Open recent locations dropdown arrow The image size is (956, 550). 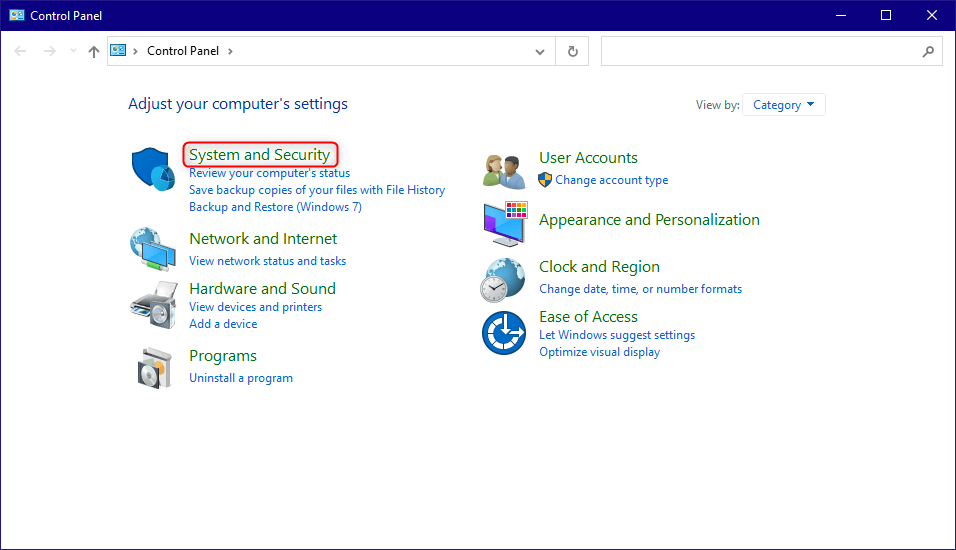[73, 51]
